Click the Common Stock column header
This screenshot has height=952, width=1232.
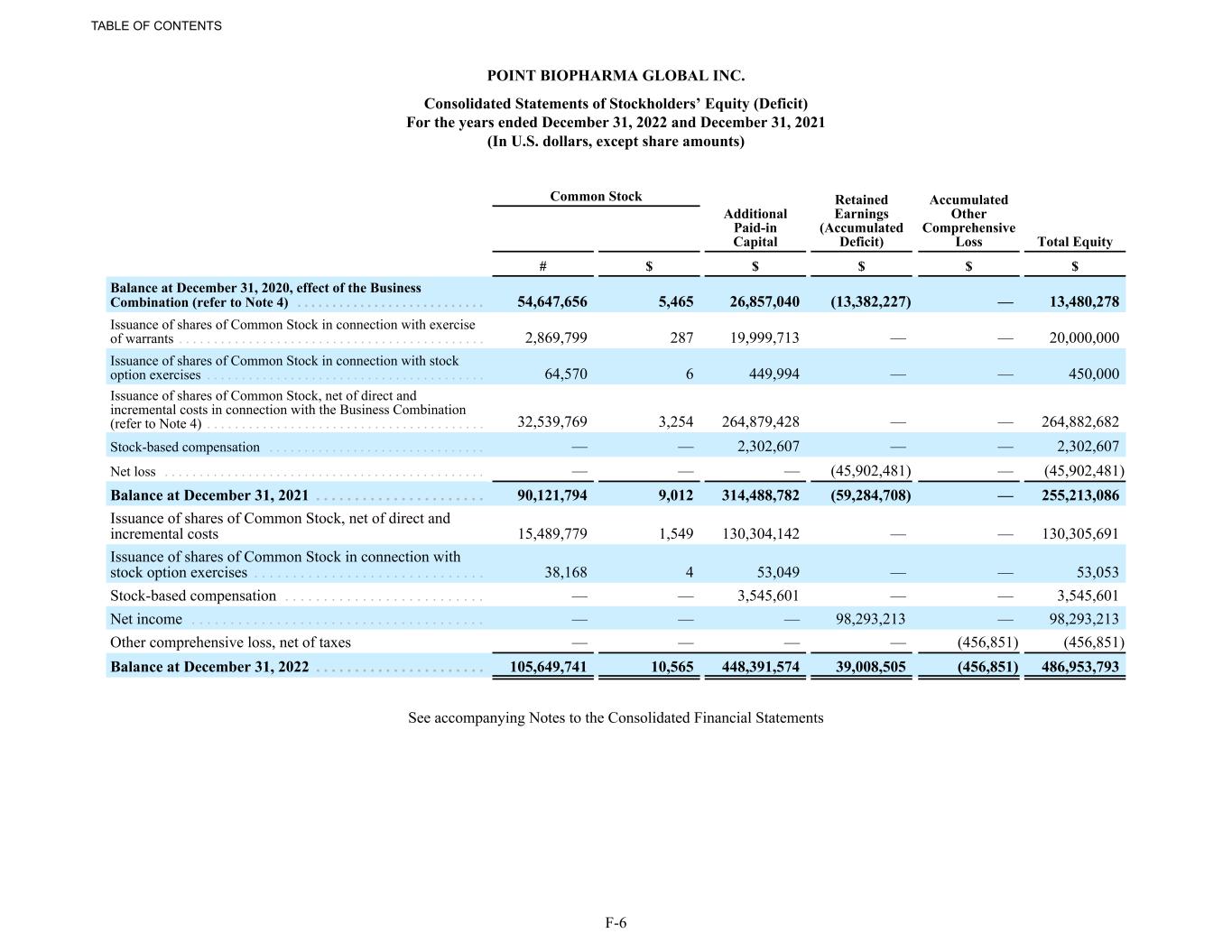596,196
